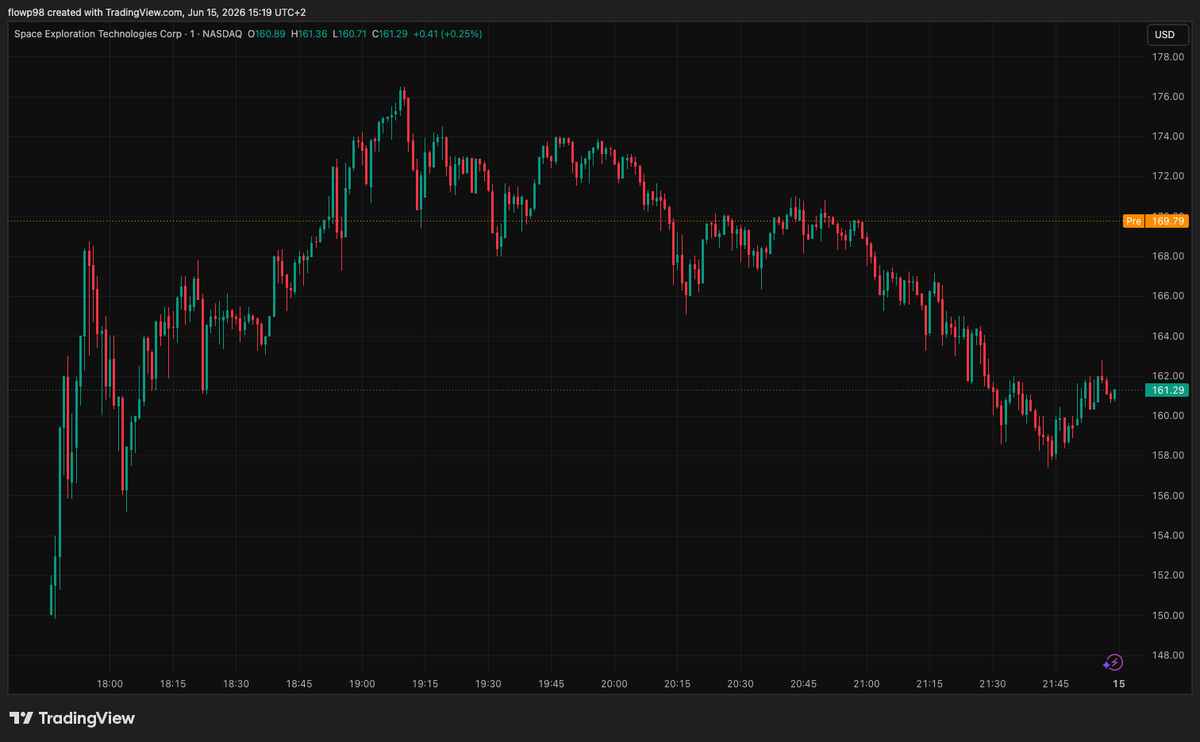The image size is (1200, 742).
Task: Click the 21:15 time axis label
Action: [x=929, y=684]
